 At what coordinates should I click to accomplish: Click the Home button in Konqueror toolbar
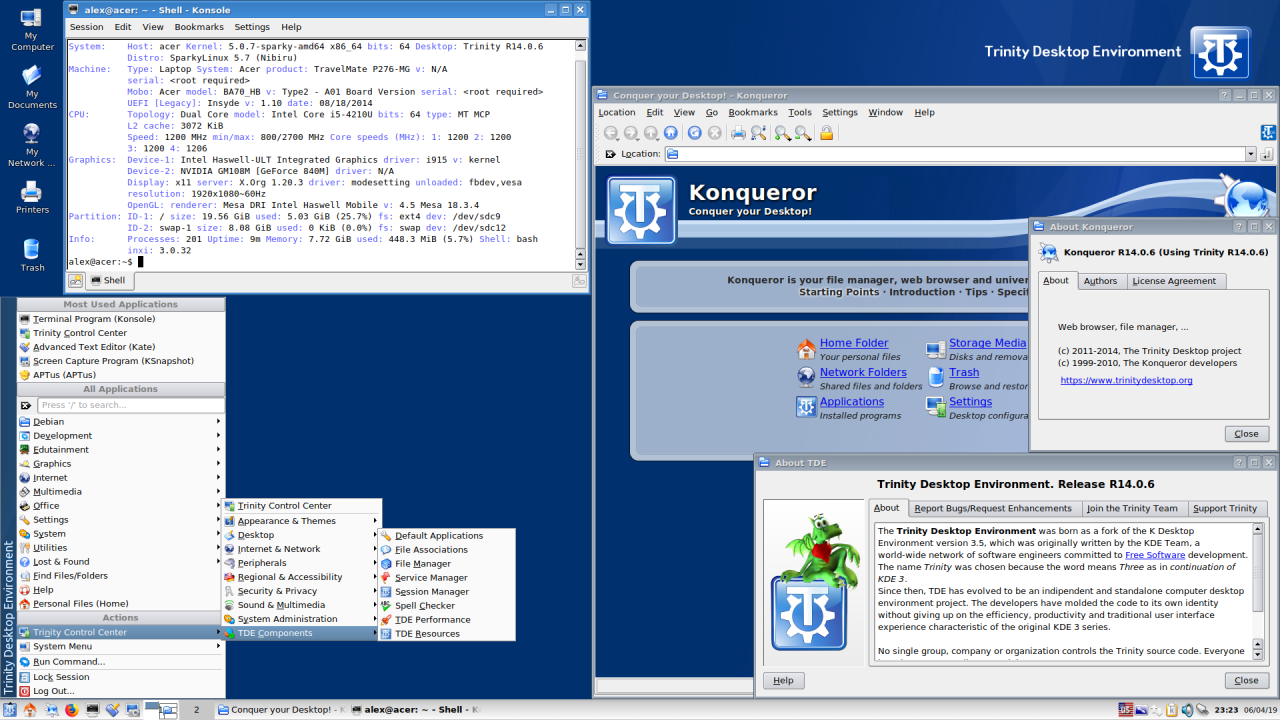[x=671, y=133]
